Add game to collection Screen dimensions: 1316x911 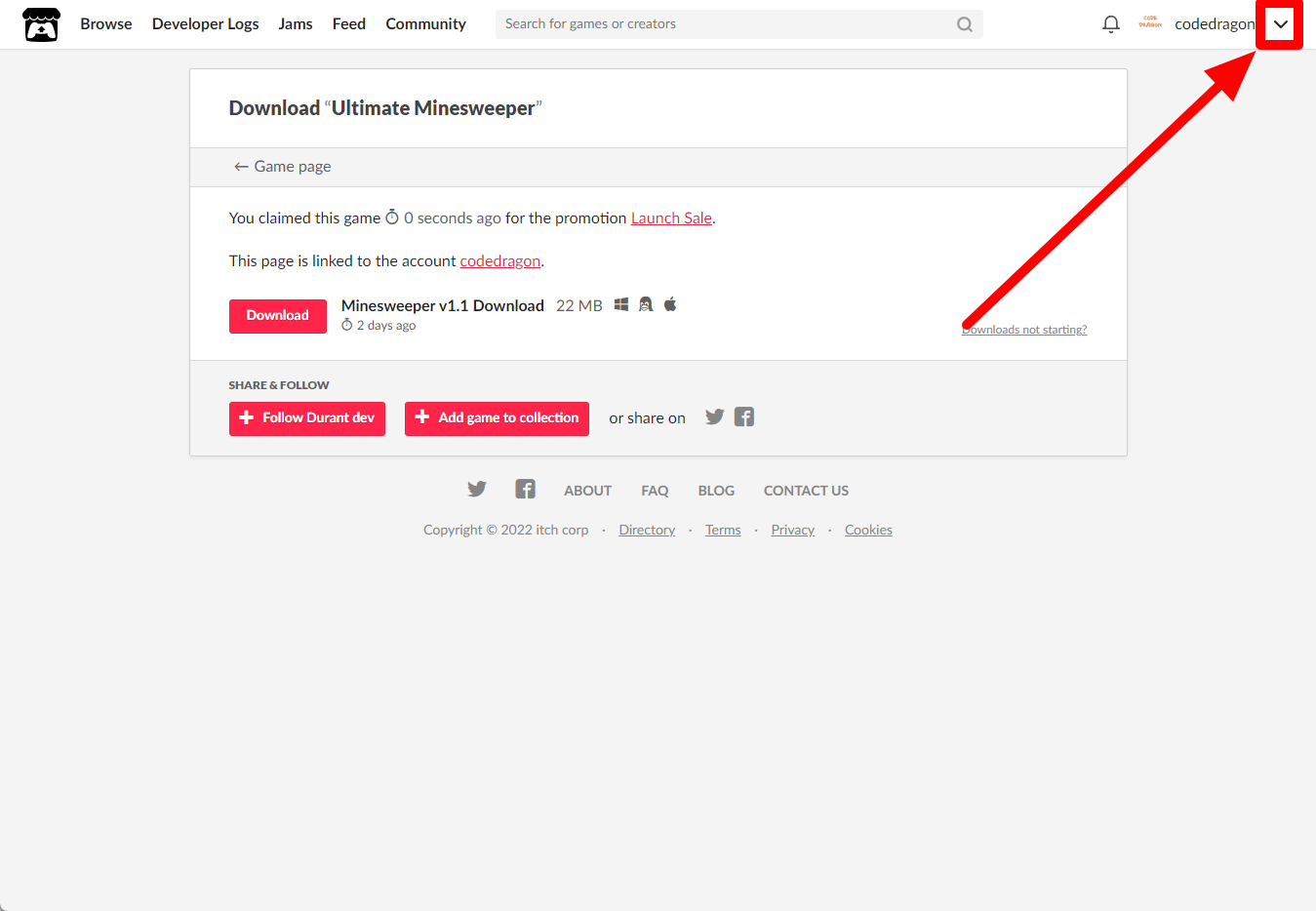click(x=497, y=418)
